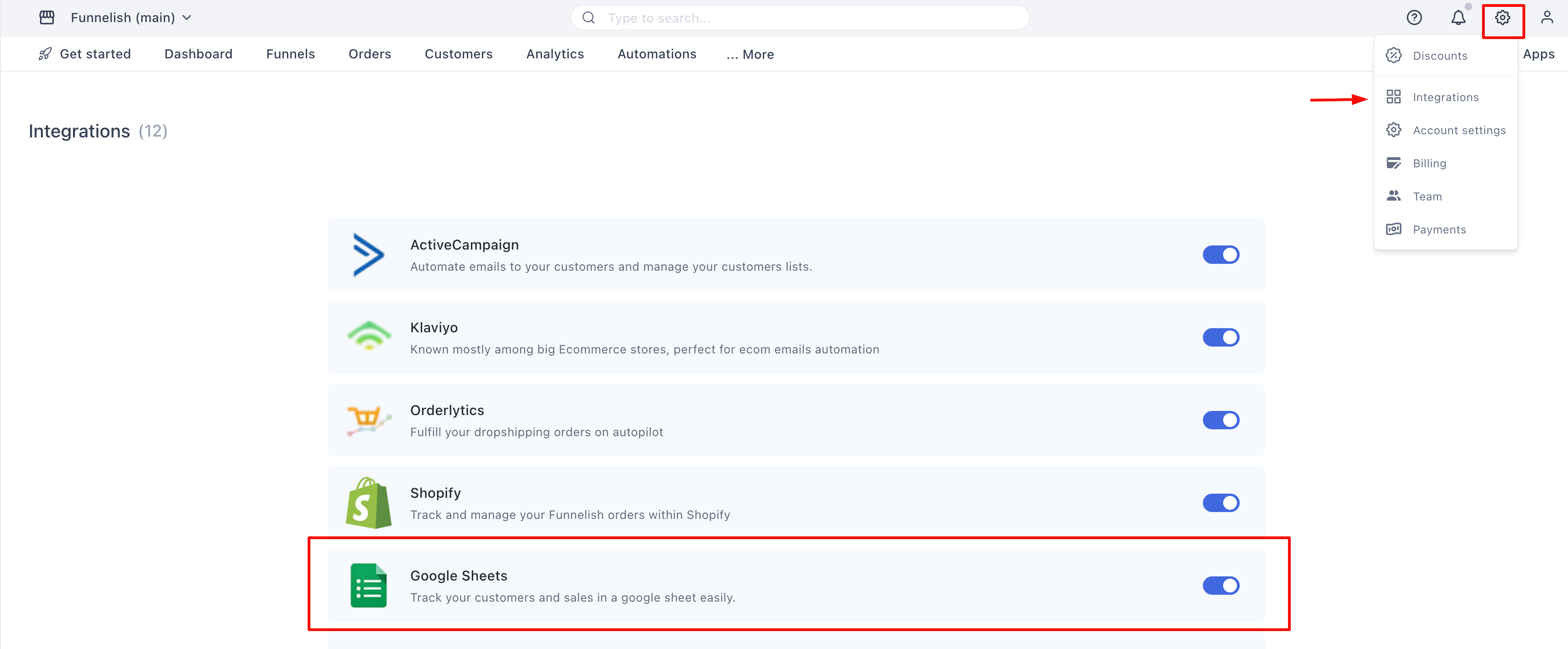Click the notifications bell icon
The image size is (1568, 649).
1458,17
